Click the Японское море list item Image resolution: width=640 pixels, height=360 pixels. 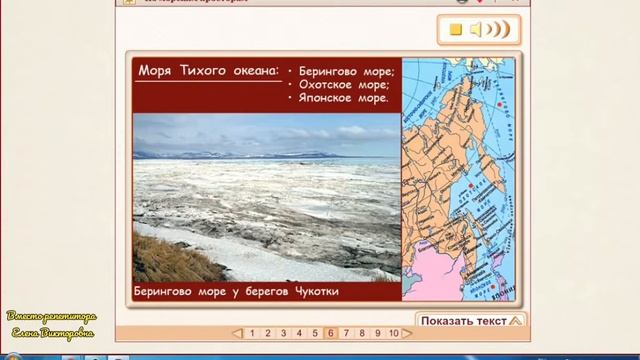pos(343,98)
